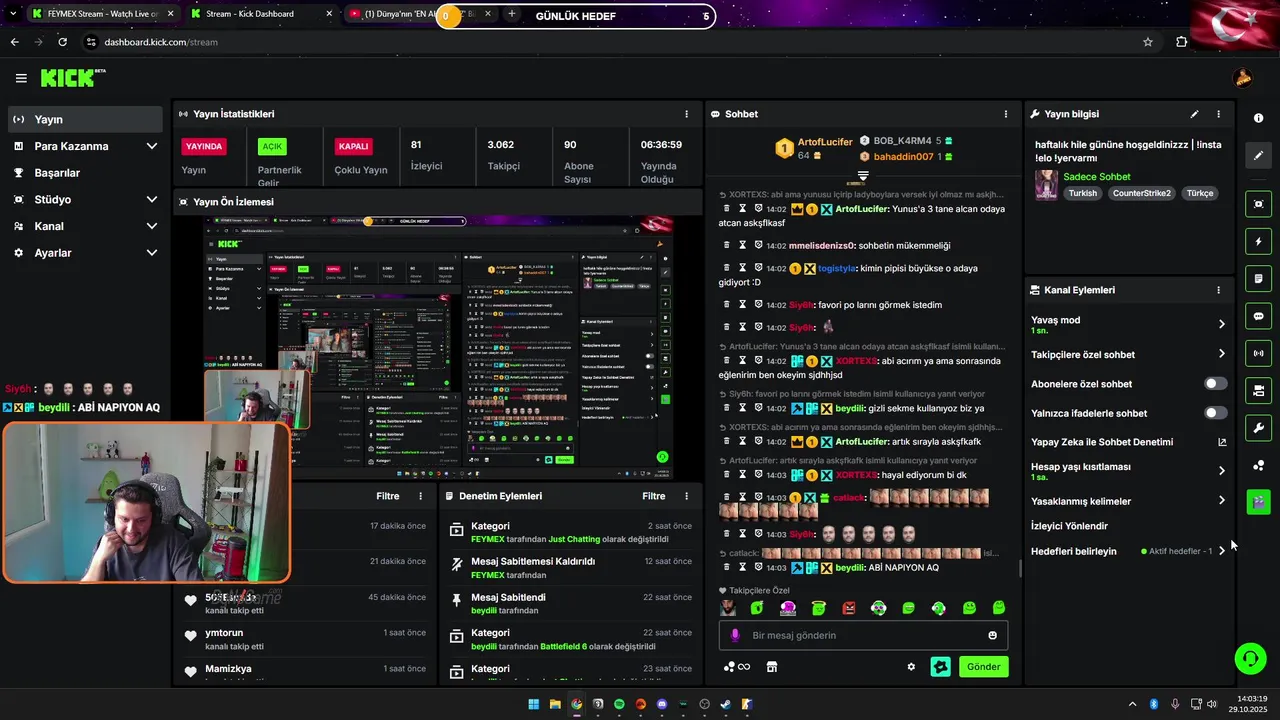The image size is (1280, 720).
Task: Open the external link for Yapay Zeka ile Sohbet Denetimi
Action: click(1222, 442)
